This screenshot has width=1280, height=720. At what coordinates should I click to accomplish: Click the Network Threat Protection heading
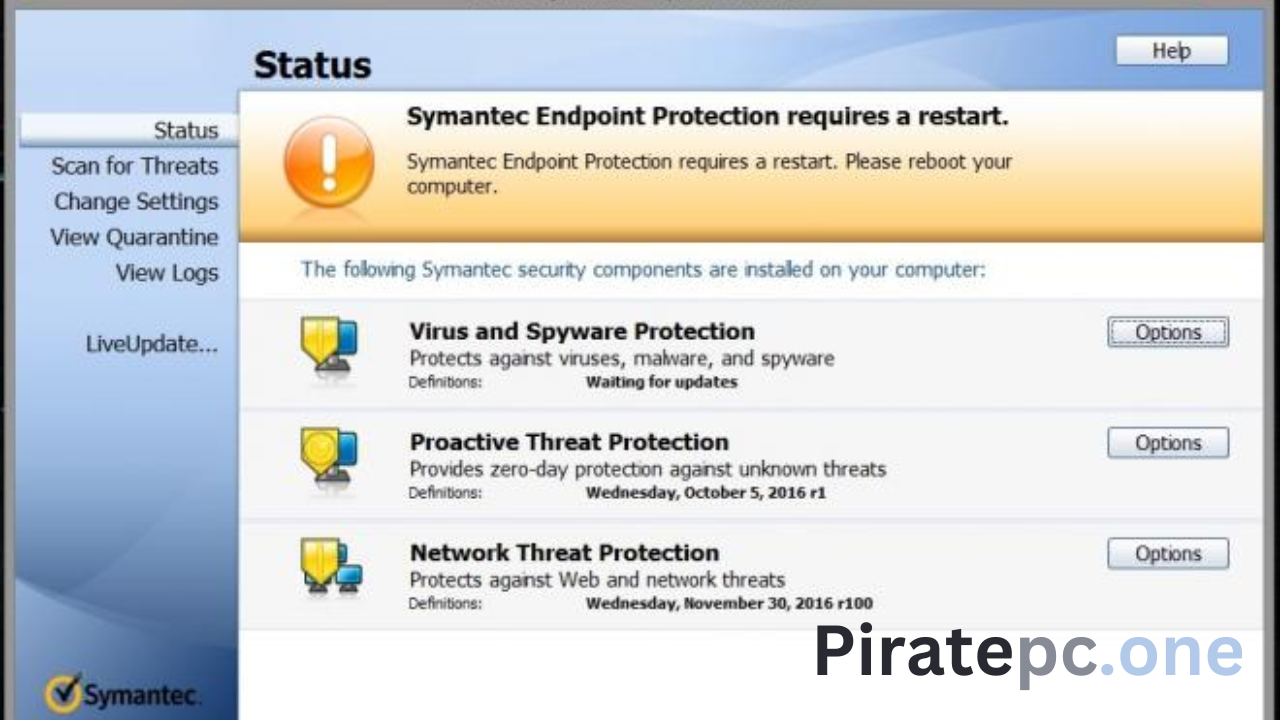coord(564,553)
